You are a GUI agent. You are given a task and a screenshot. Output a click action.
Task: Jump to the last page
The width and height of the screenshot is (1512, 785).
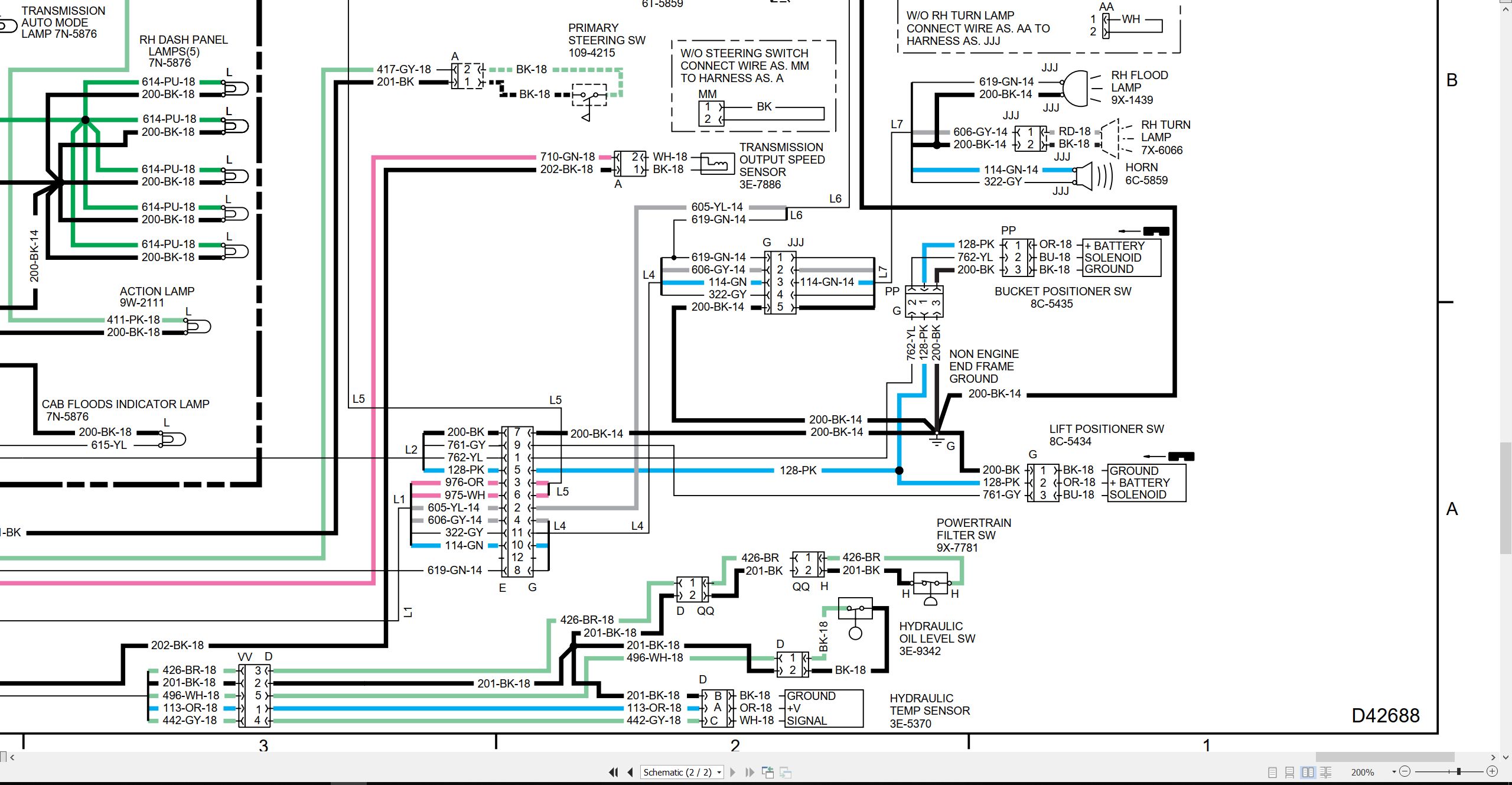coord(750,772)
